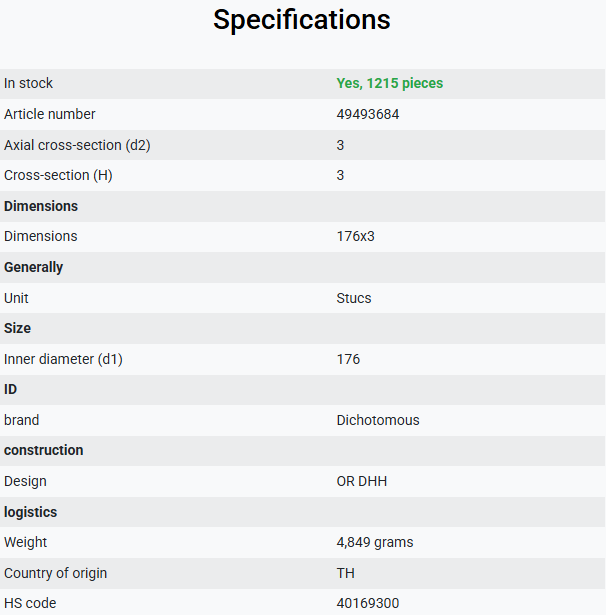Select the 4,849 grams weight value
606x615 pixels.
(375, 542)
